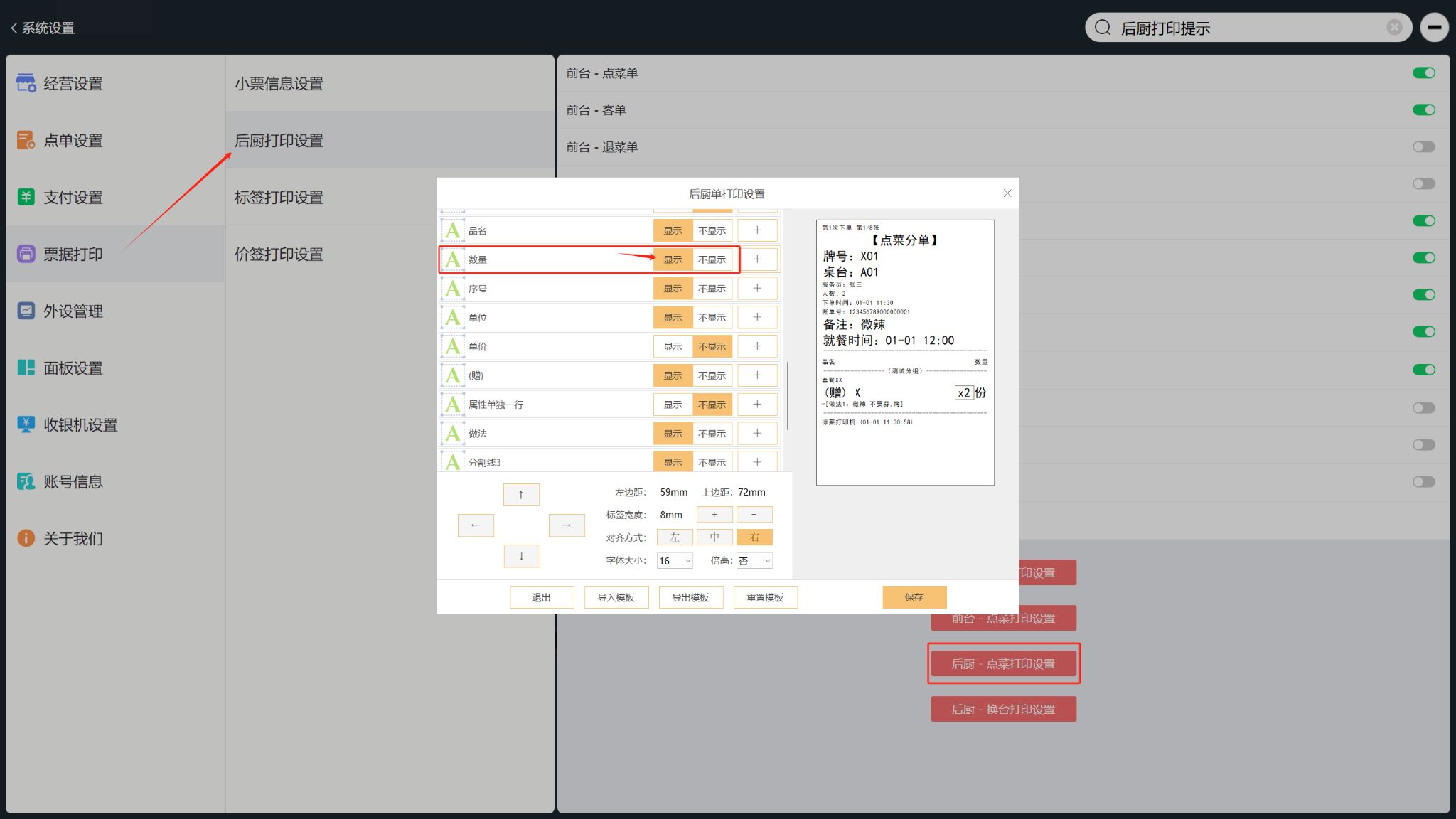
Task: Toggle 前台 - 退菜单 switch
Action: tap(1424, 147)
